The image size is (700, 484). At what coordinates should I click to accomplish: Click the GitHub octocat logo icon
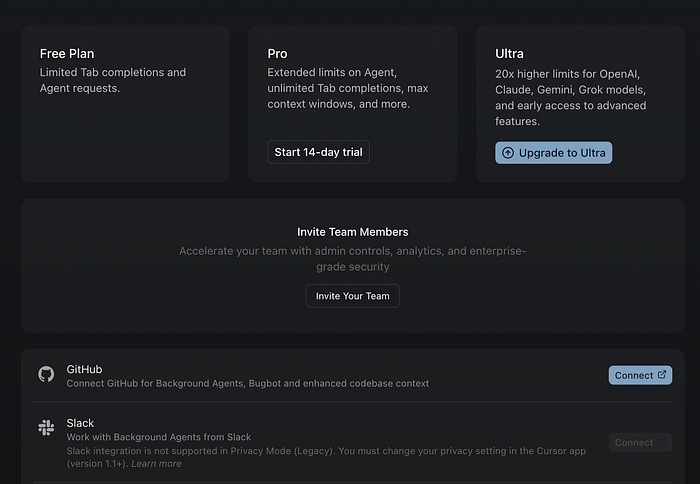point(46,374)
